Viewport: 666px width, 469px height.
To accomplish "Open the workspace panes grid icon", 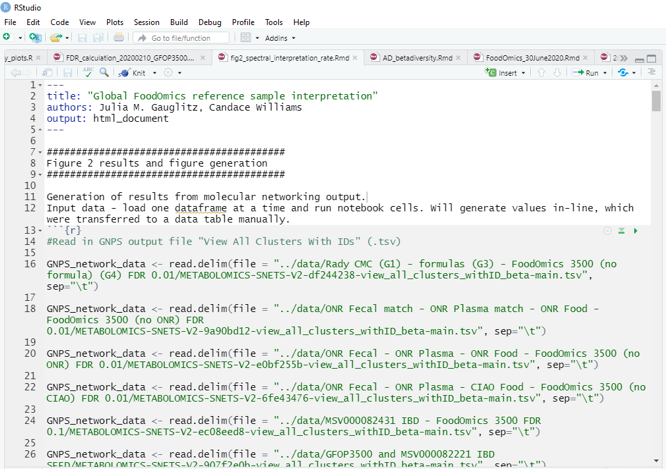I will pos(246,38).
